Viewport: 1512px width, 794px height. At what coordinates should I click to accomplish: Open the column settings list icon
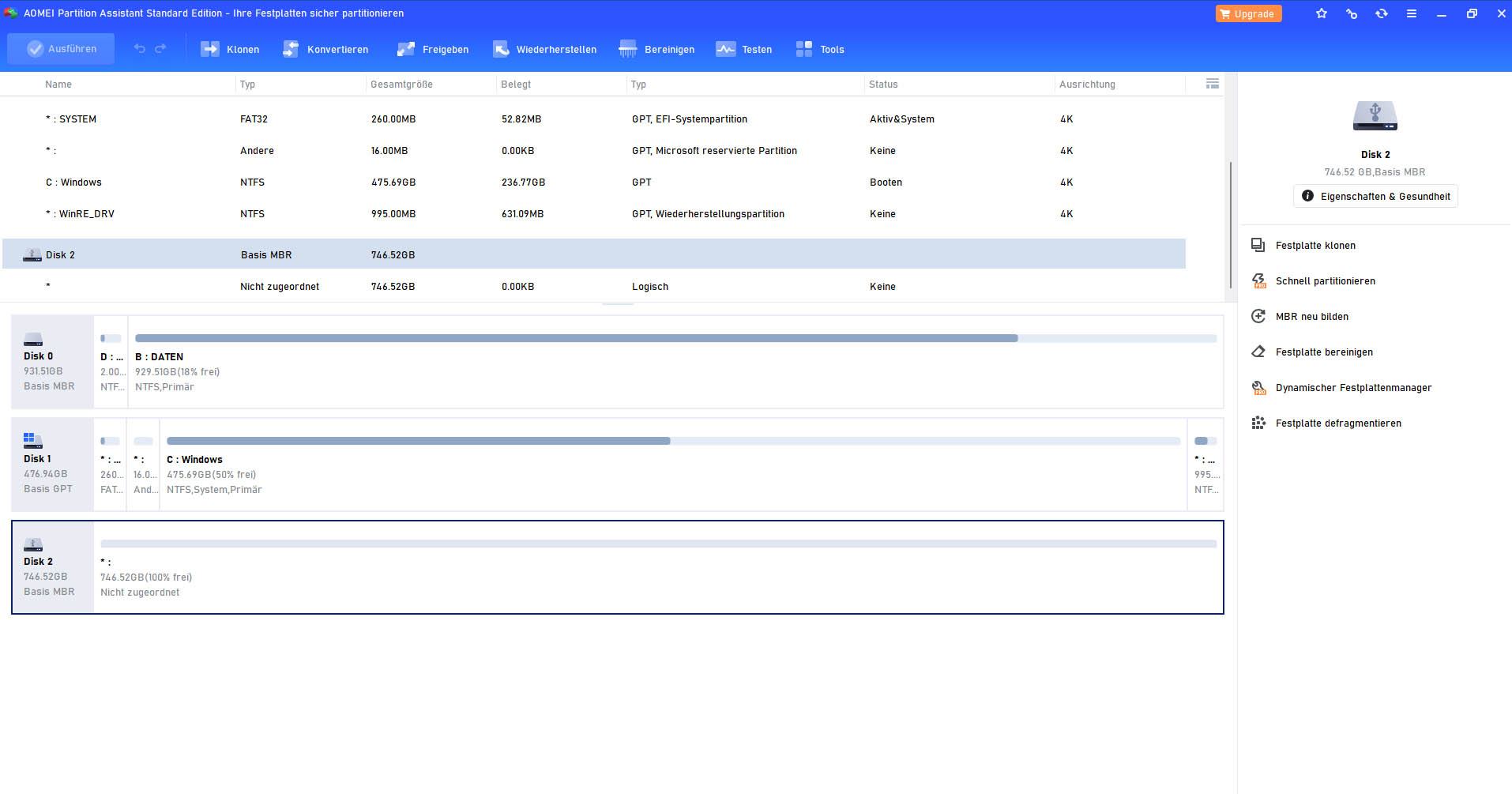[1213, 84]
